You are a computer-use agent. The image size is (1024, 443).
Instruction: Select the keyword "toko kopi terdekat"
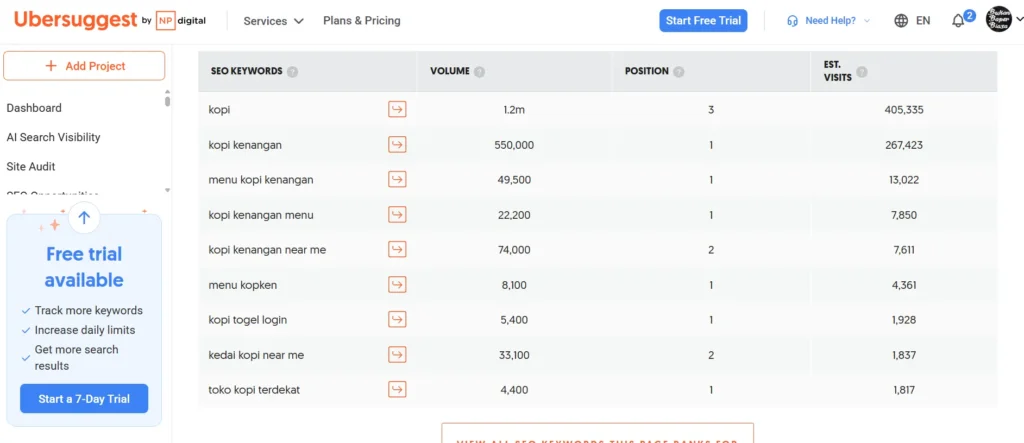[x=254, y=390]
